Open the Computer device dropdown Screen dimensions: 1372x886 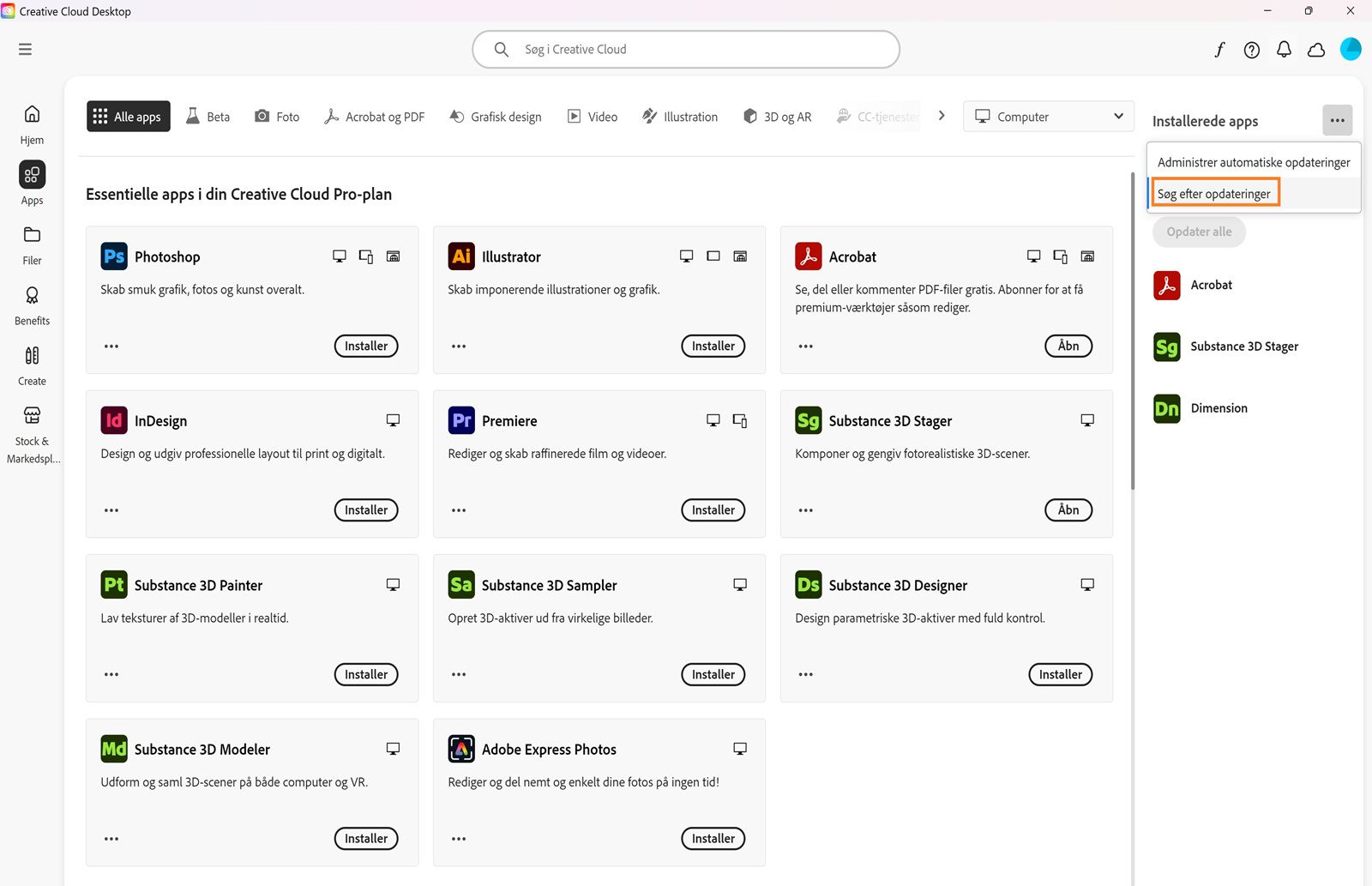click(1048, 116)
